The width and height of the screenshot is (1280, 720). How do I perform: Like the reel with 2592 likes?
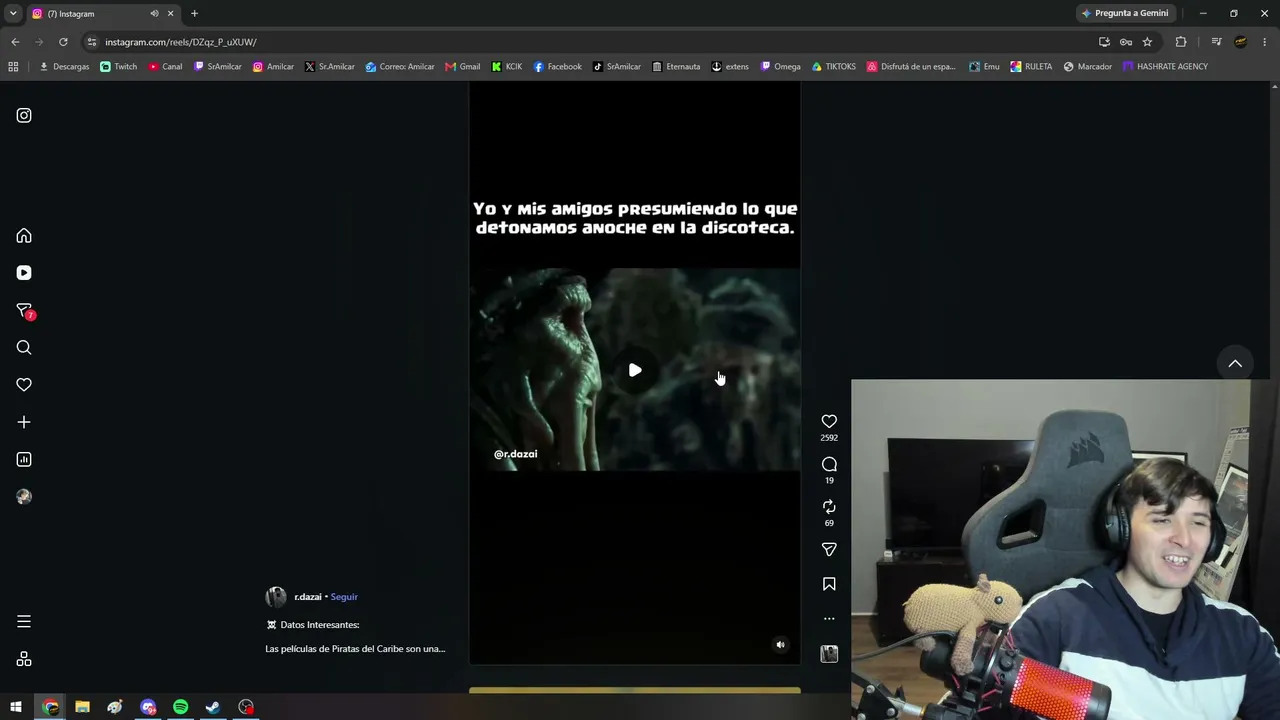coord(829,422)
